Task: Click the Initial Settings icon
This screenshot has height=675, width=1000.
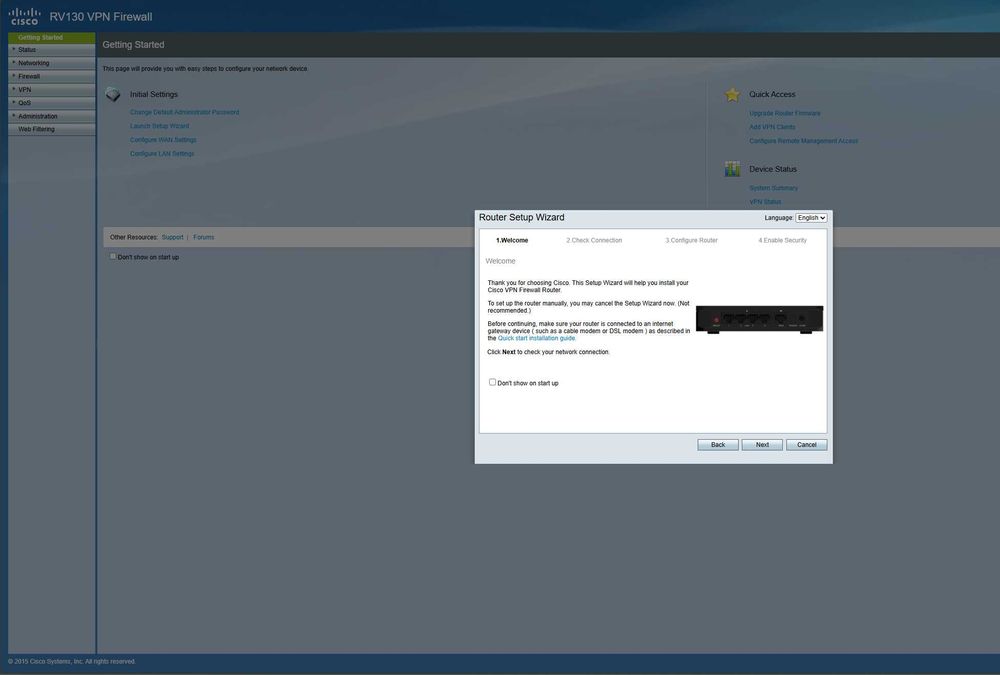Action: pos(113,94)
